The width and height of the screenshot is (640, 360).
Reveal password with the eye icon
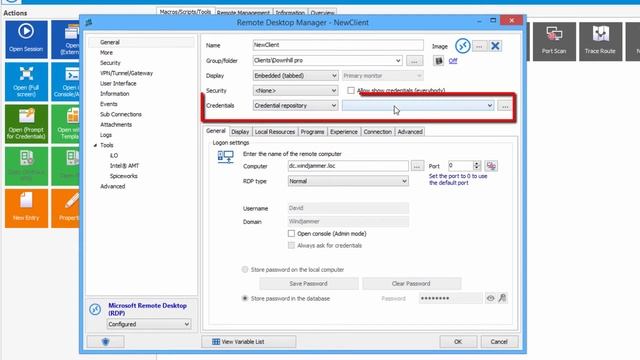pos(490,298)
